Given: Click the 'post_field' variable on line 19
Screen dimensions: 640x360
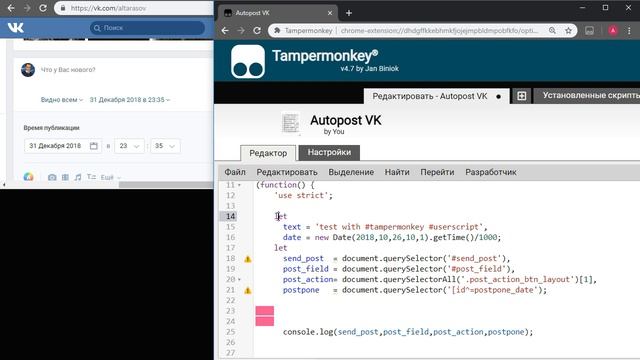Looking at the screenshot, I should click(306, 269).
